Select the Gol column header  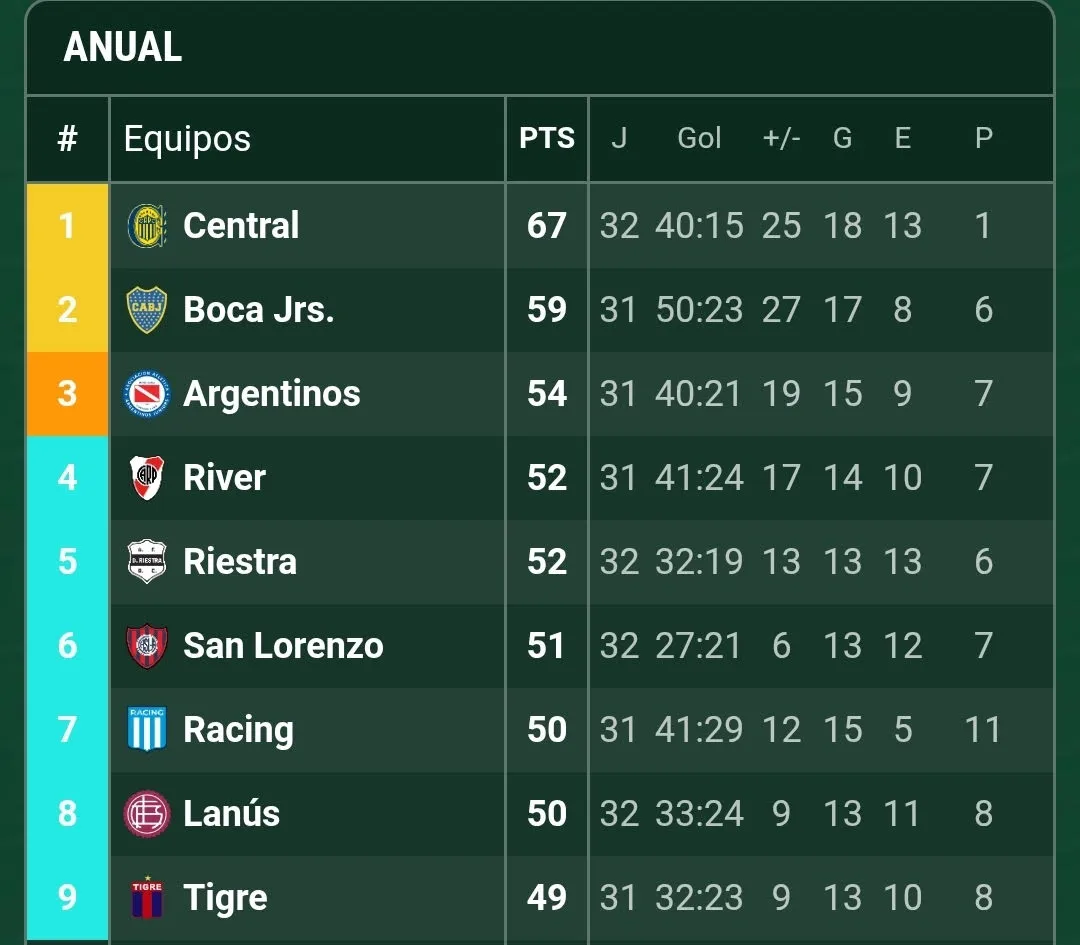(x=699, y=139)
